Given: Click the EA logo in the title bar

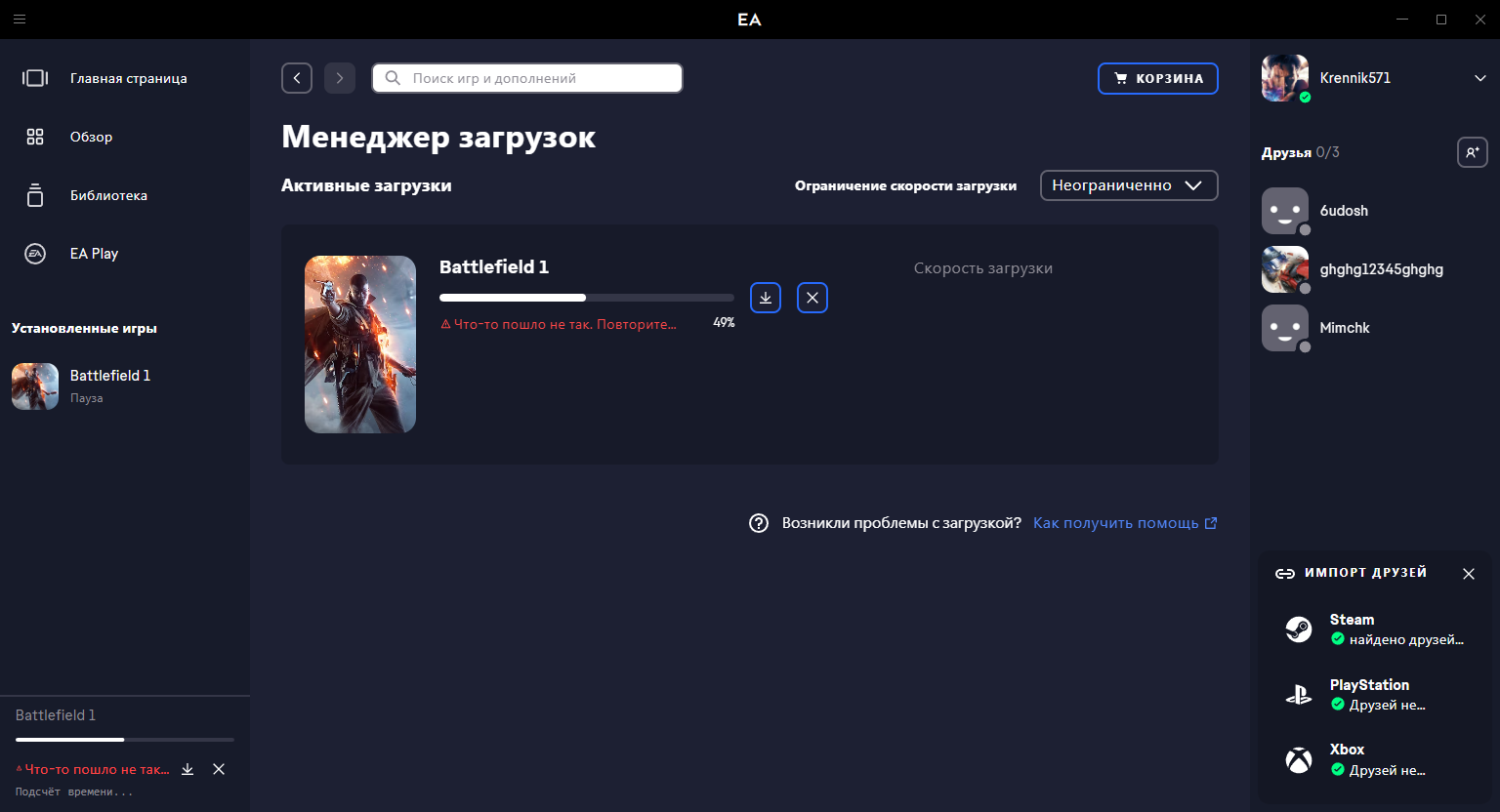Looking at the screenshot, I should (749, 20).
